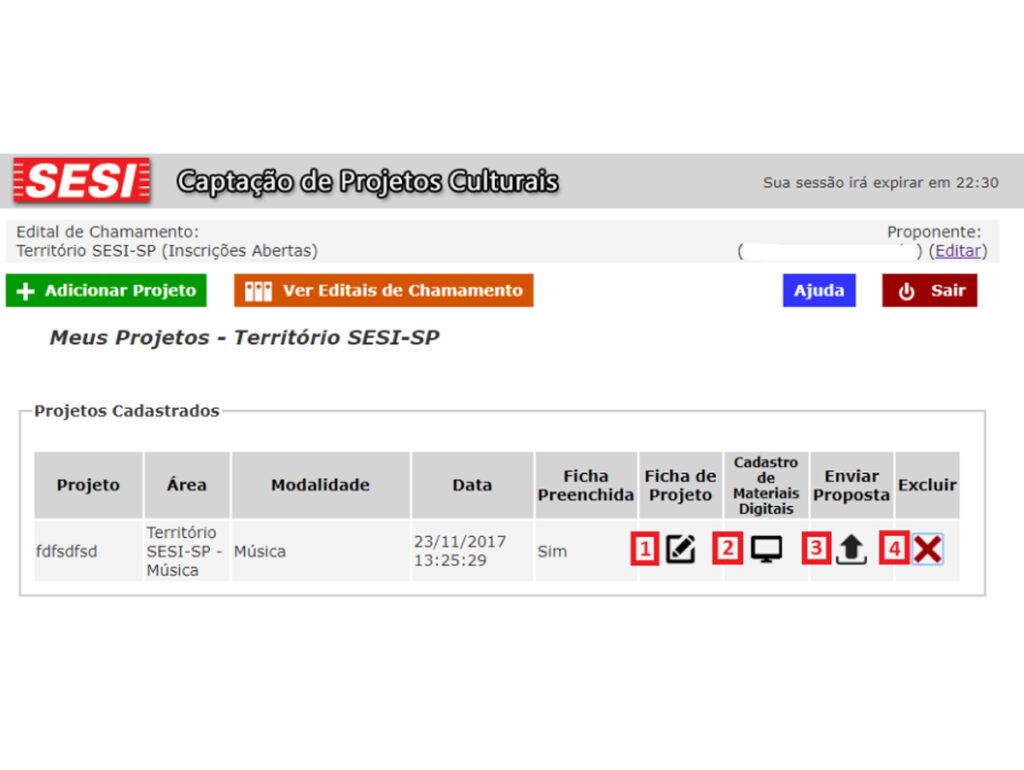Click the Ficha Preenchida column header
This screenshot has width=1024, height=770.
[x=586, y=485]
